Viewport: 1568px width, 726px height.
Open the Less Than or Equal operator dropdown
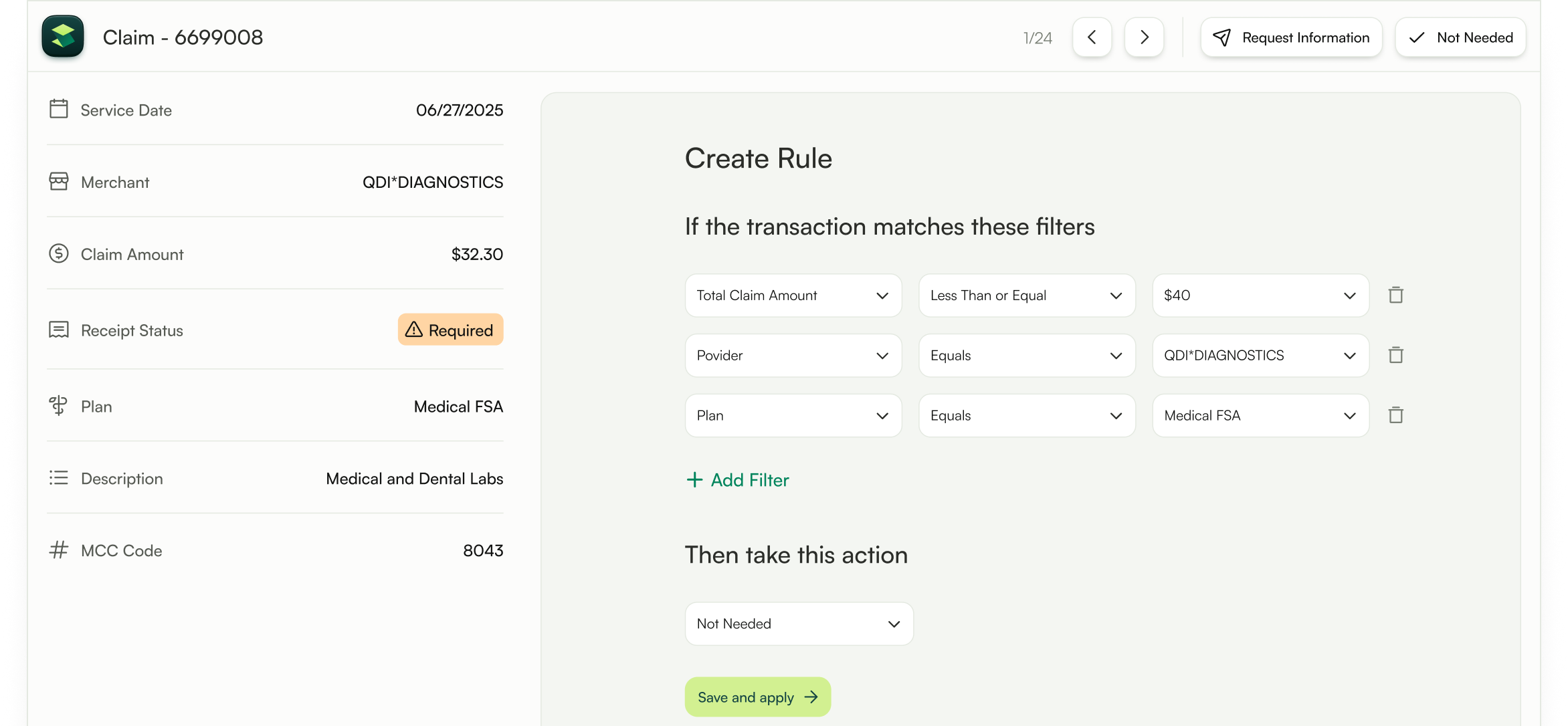pyautogui.click(x=1026, y=295)
